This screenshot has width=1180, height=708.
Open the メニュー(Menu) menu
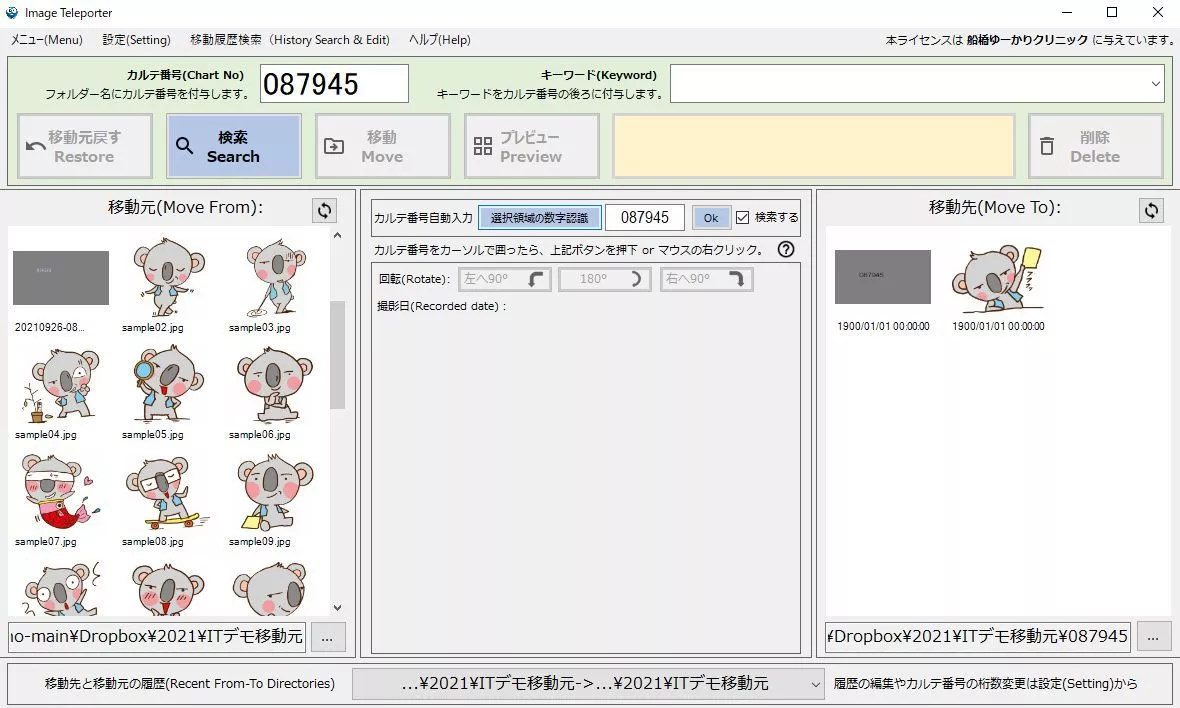tap(47, 40)
